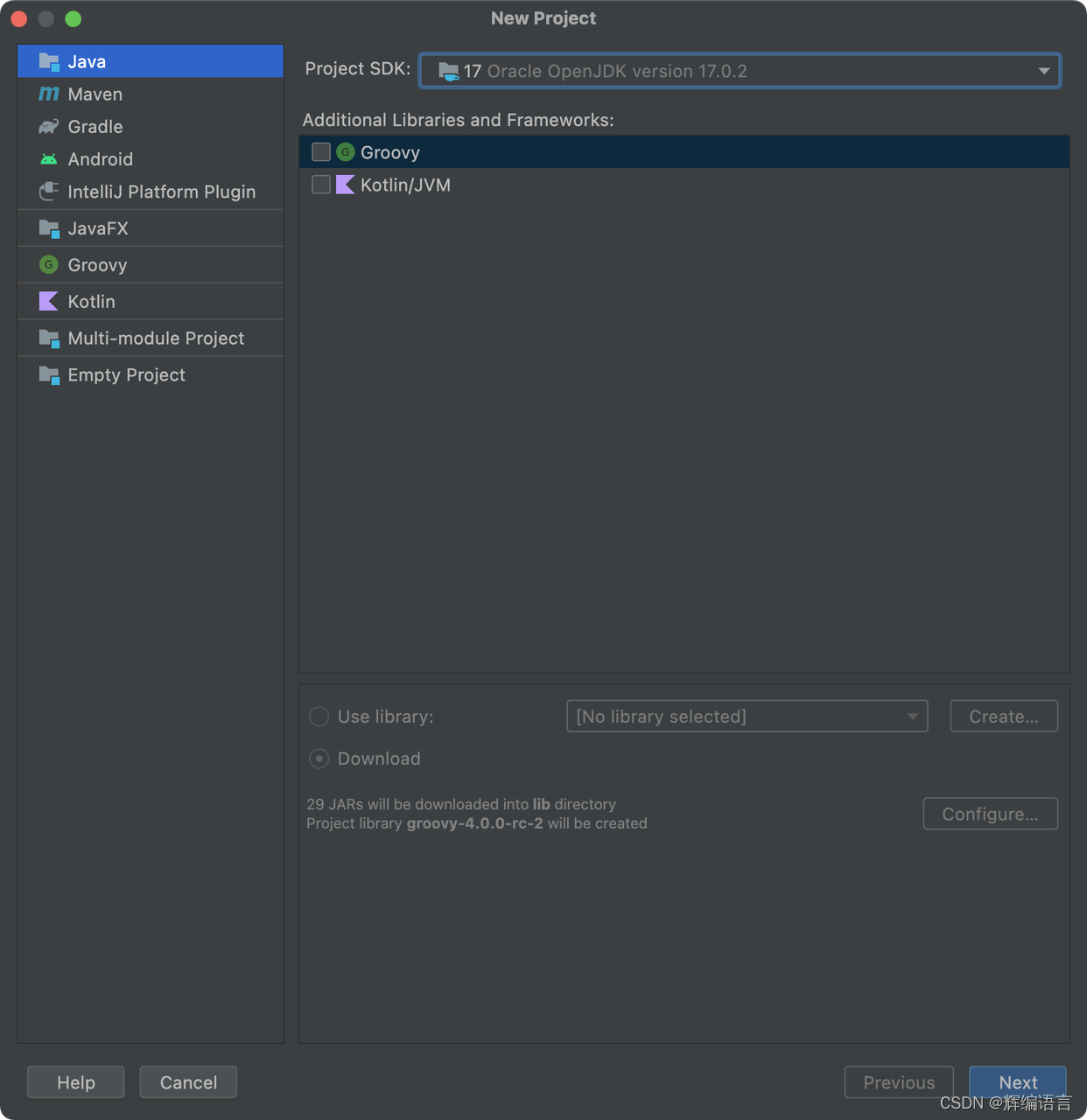The width and height of the screenshot is (1087, 1120).
Task: Click the Kotlin/JVM label in frameworks list
Action: coord(406,185)
